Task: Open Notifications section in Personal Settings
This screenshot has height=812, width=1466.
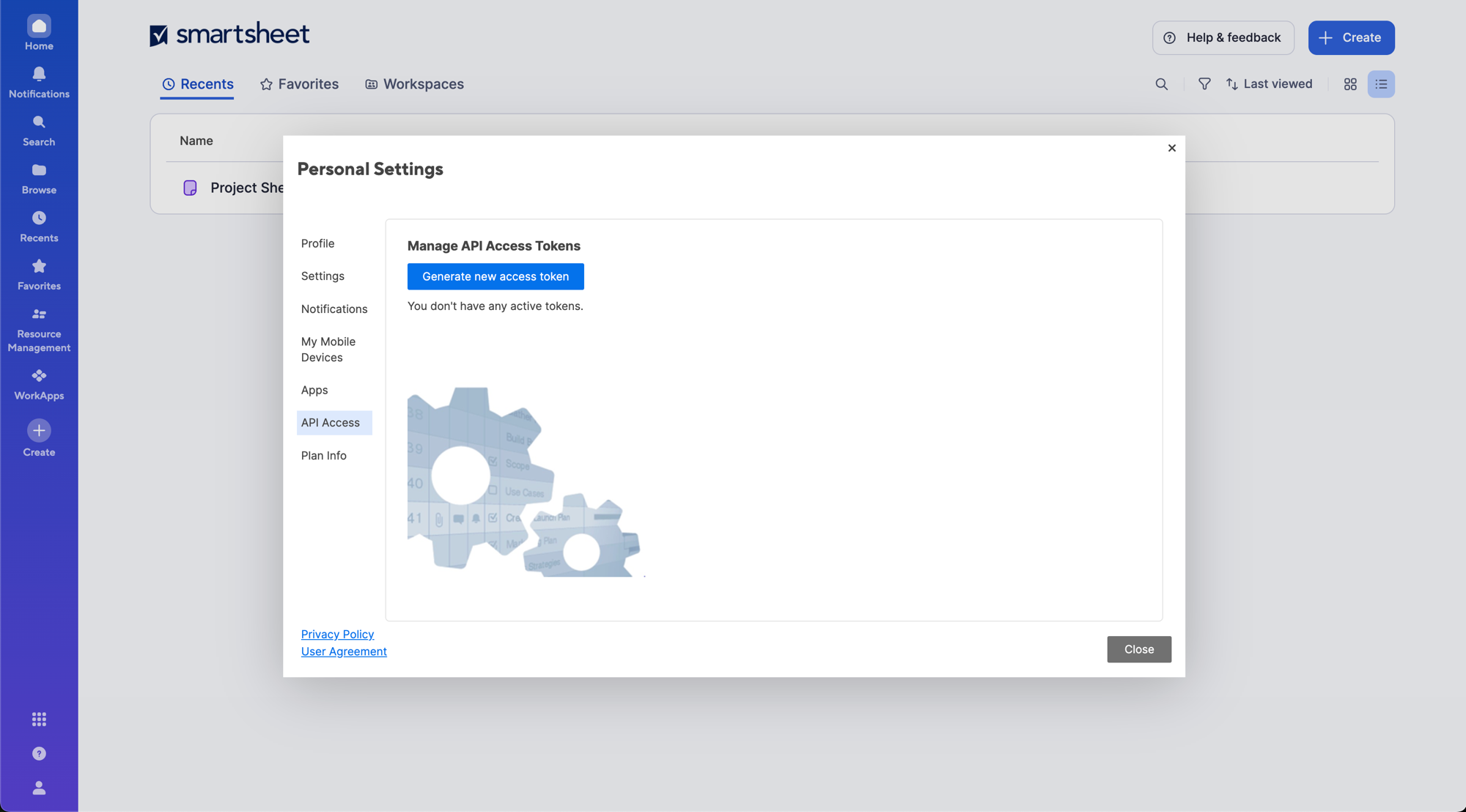Action: tap(334, 309)
